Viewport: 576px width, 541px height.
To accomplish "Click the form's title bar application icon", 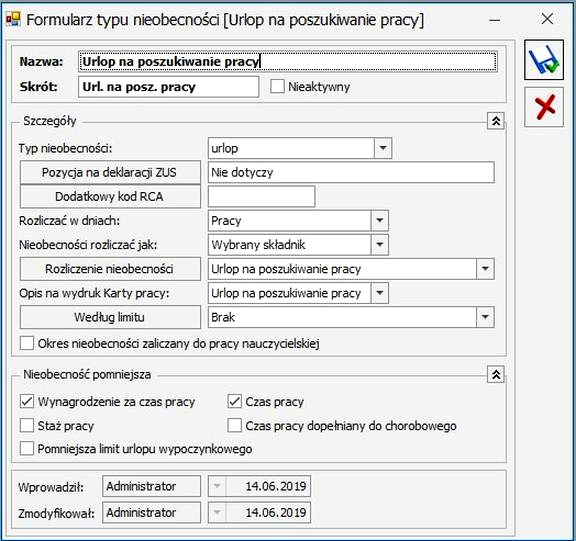I will point(13,19).
